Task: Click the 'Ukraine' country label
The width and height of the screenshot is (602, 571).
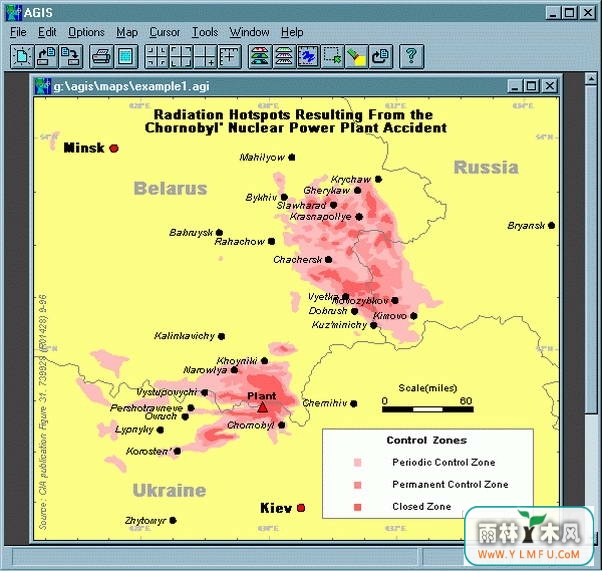Action: (169, 490)
